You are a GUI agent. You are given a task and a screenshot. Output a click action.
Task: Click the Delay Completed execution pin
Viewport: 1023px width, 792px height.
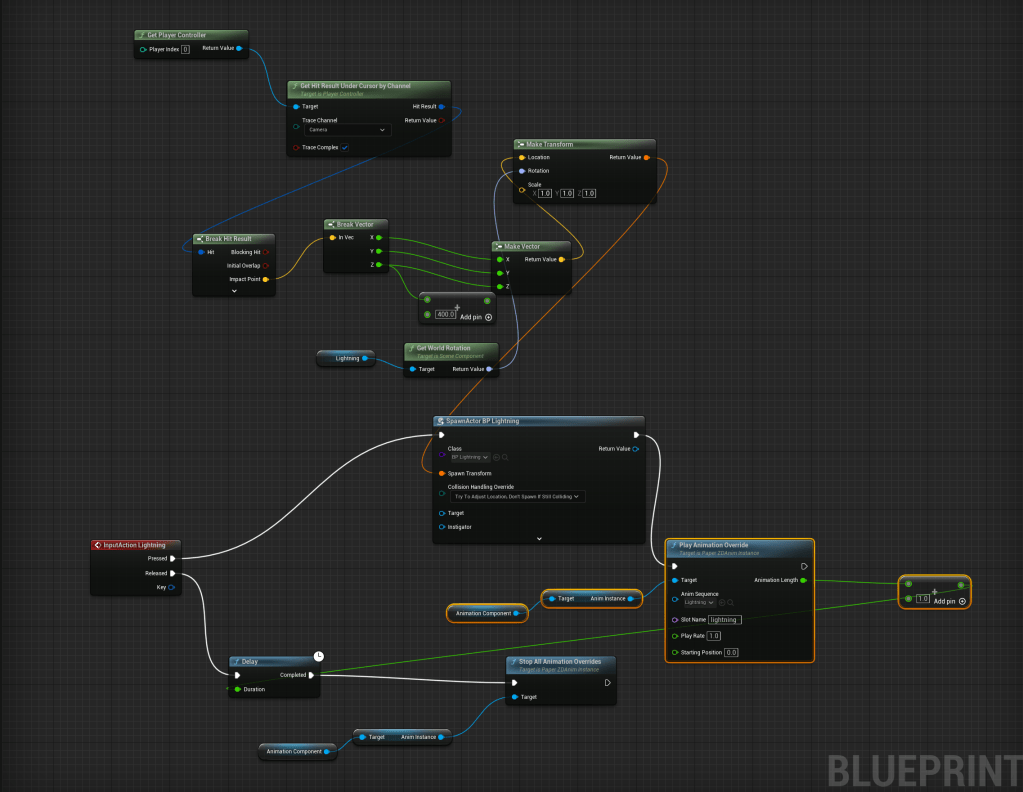point(312,675)
